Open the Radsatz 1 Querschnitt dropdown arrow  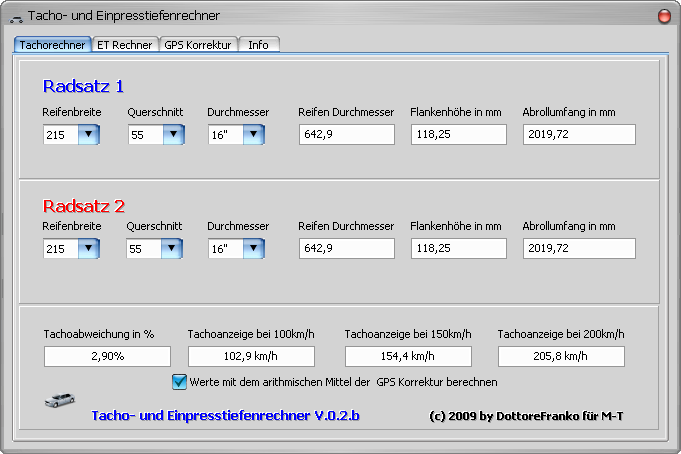click(174, 134)
